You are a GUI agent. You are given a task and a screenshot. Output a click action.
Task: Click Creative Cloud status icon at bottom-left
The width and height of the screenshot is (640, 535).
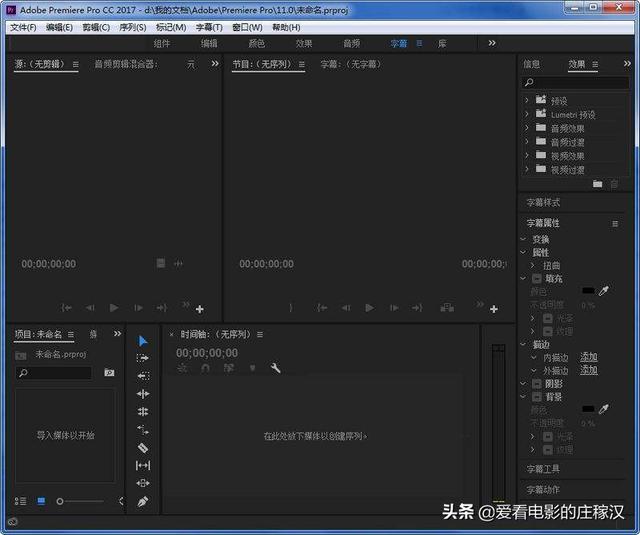13,522
